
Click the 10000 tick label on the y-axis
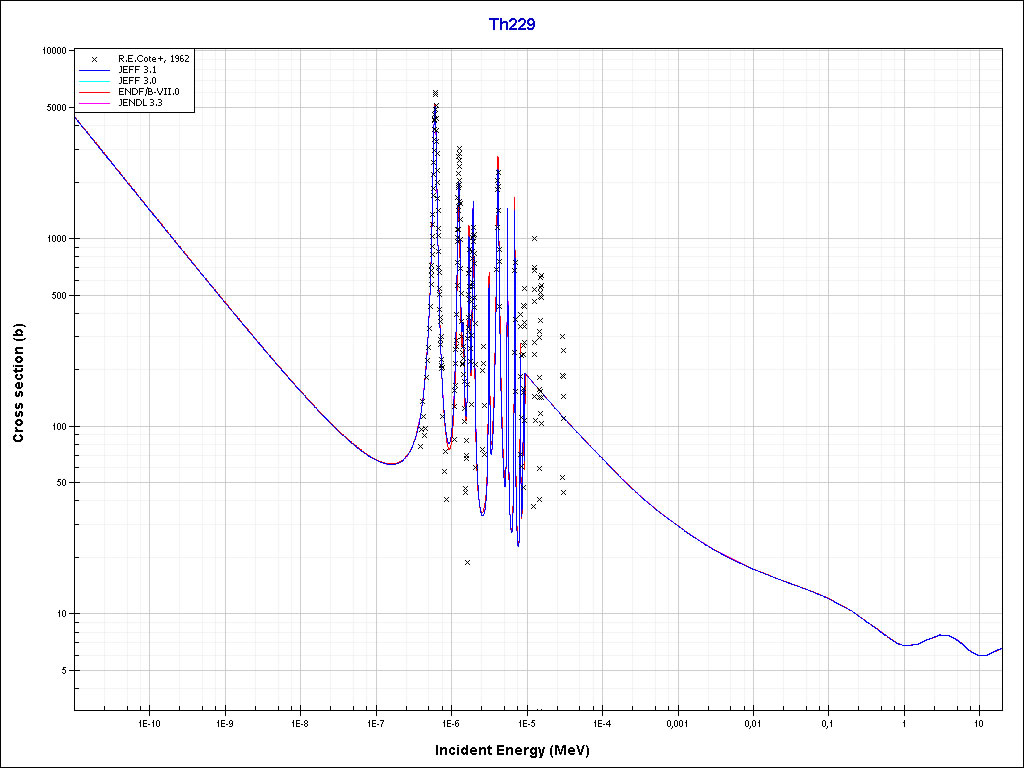[49, 51]
